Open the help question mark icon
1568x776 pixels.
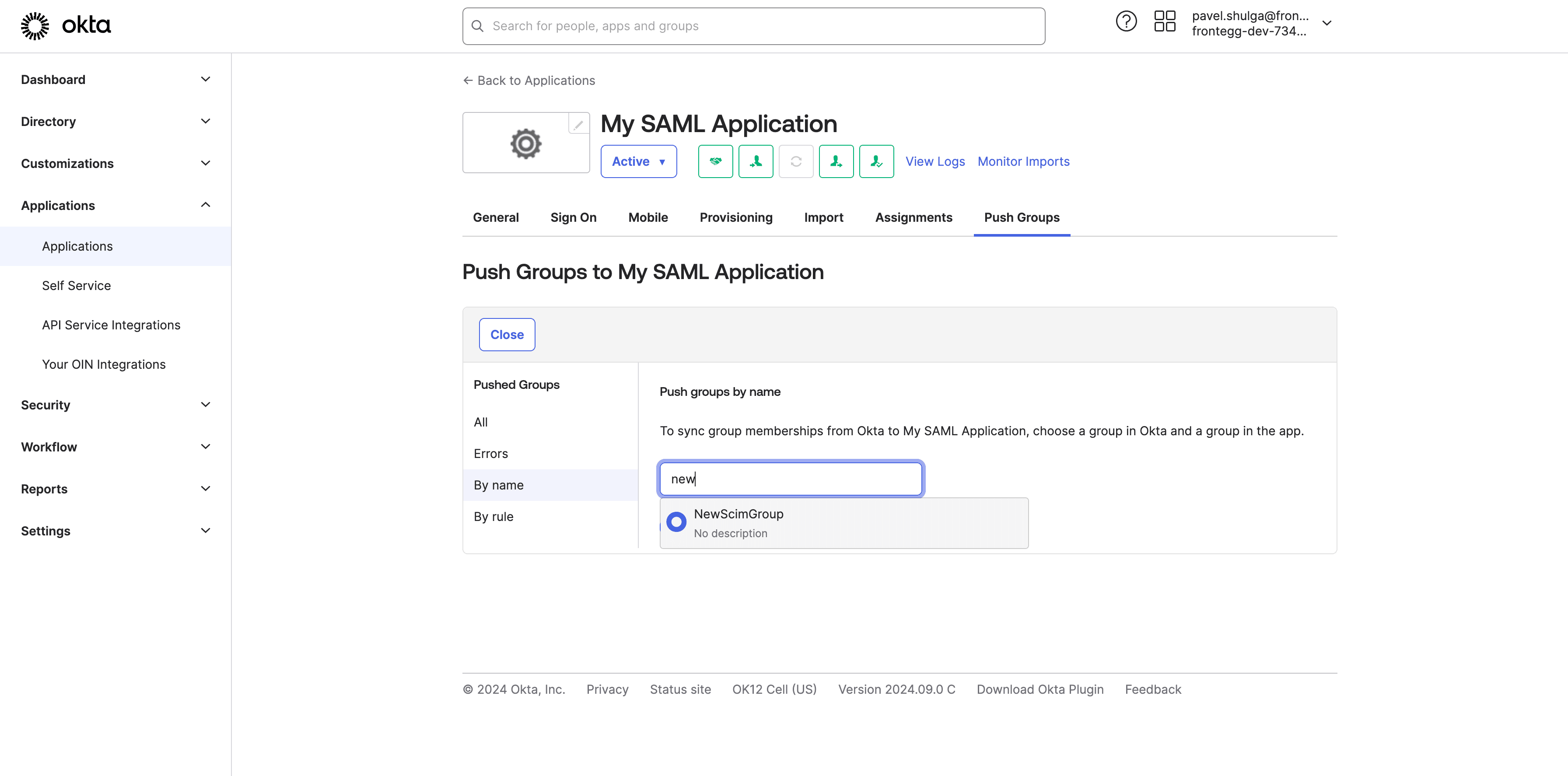pos(1126,22)
